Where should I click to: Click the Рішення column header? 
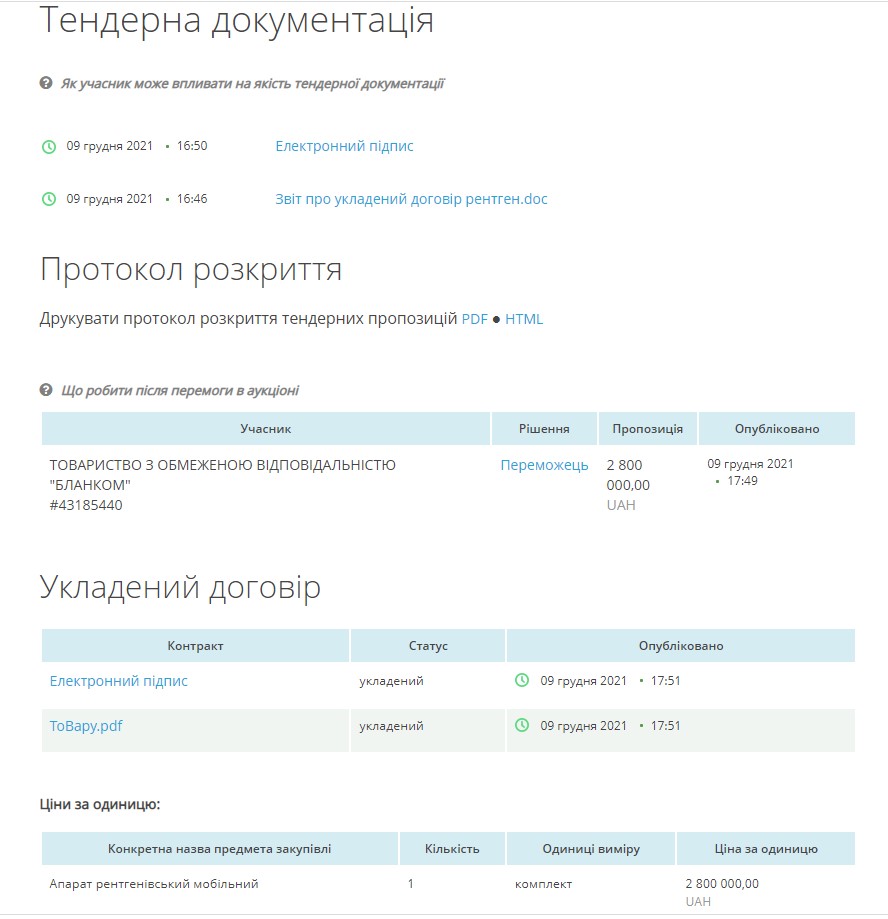tap(544, 428)
